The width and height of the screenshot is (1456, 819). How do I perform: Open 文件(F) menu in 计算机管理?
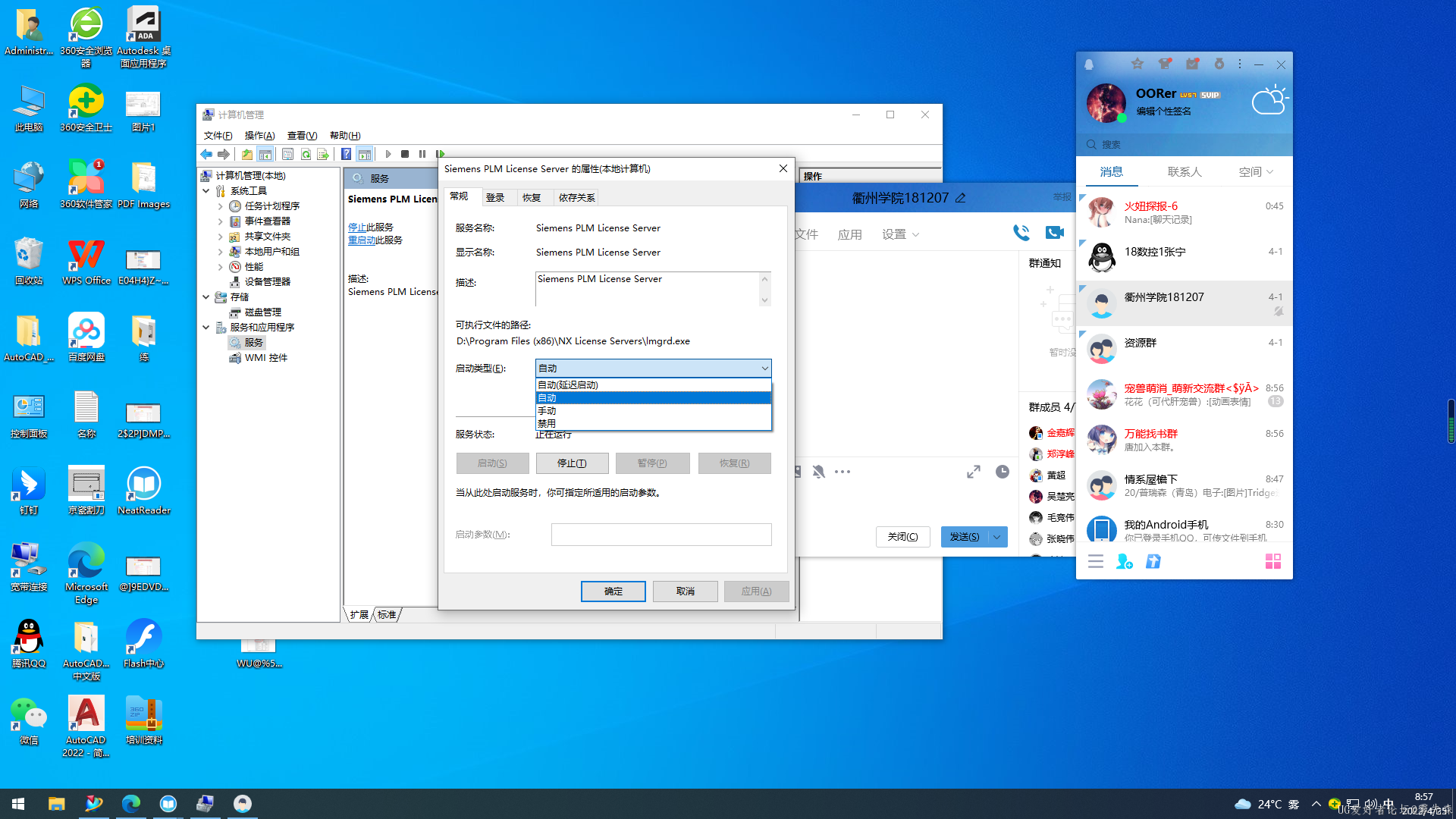(218, 135)
